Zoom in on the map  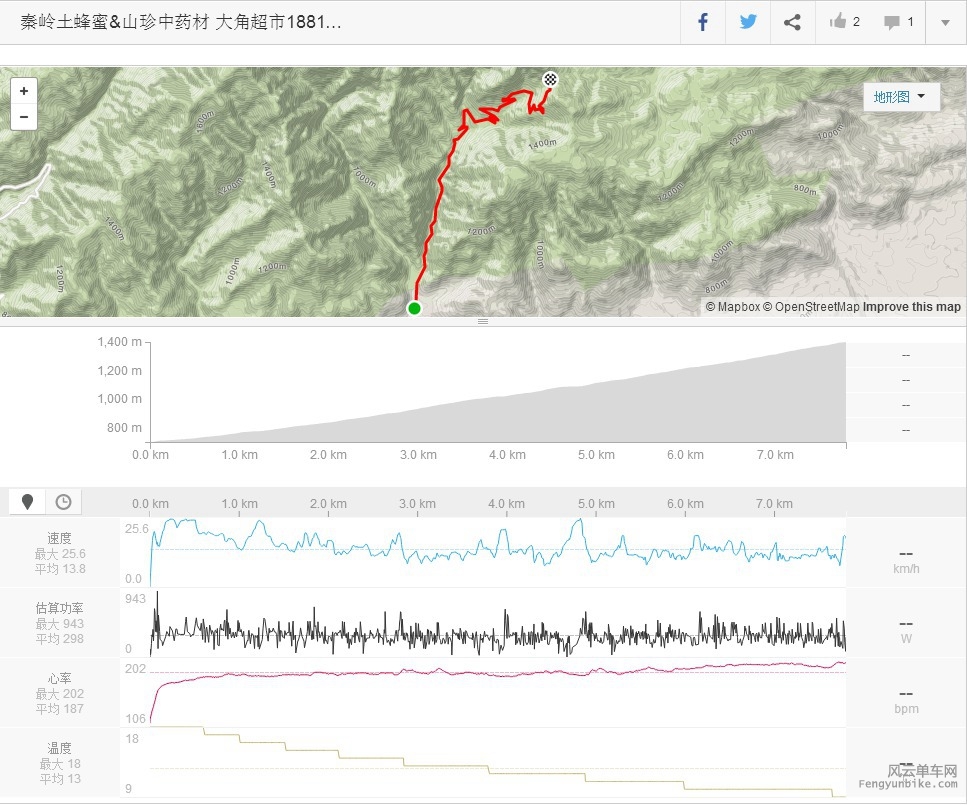click(x=24, y=90)
